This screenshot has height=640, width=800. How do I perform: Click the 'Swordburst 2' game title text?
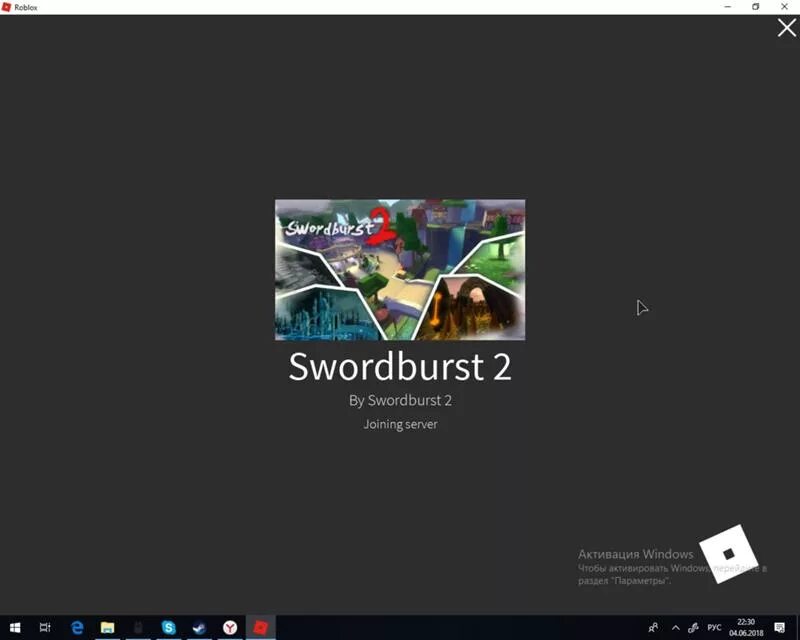pos(400,366)
